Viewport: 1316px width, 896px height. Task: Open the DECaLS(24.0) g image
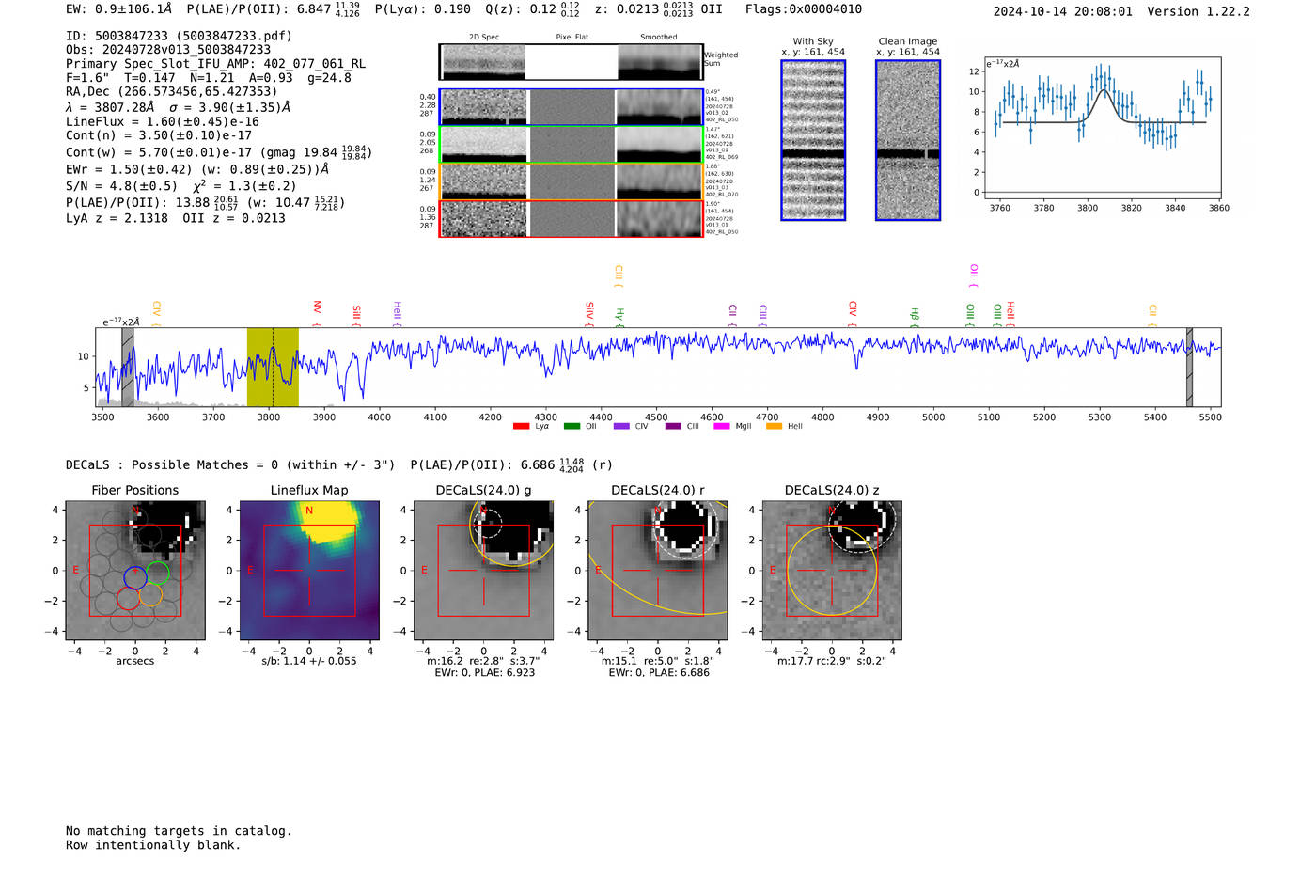483,571
